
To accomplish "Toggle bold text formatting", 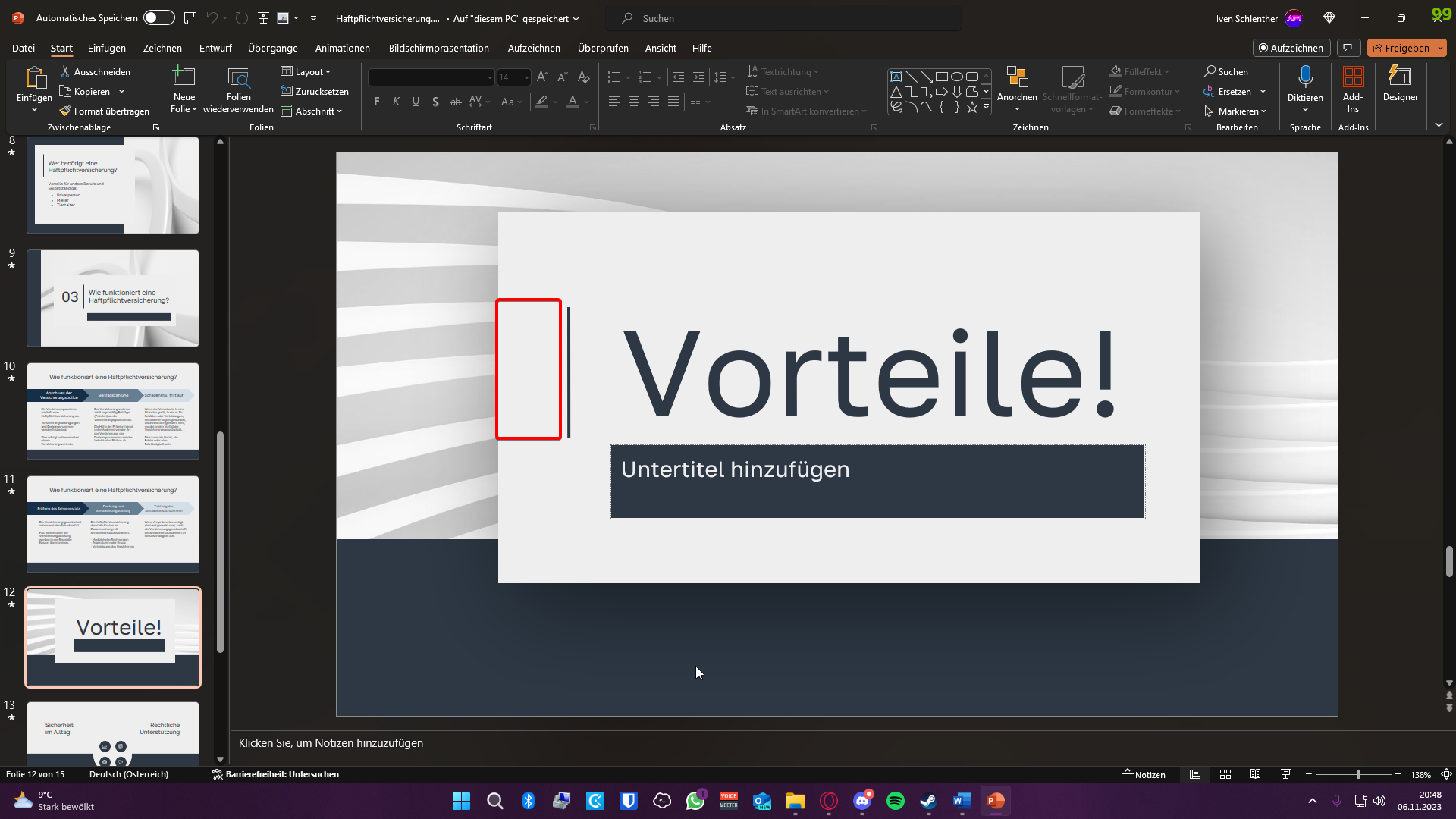I will coord(377,102).
